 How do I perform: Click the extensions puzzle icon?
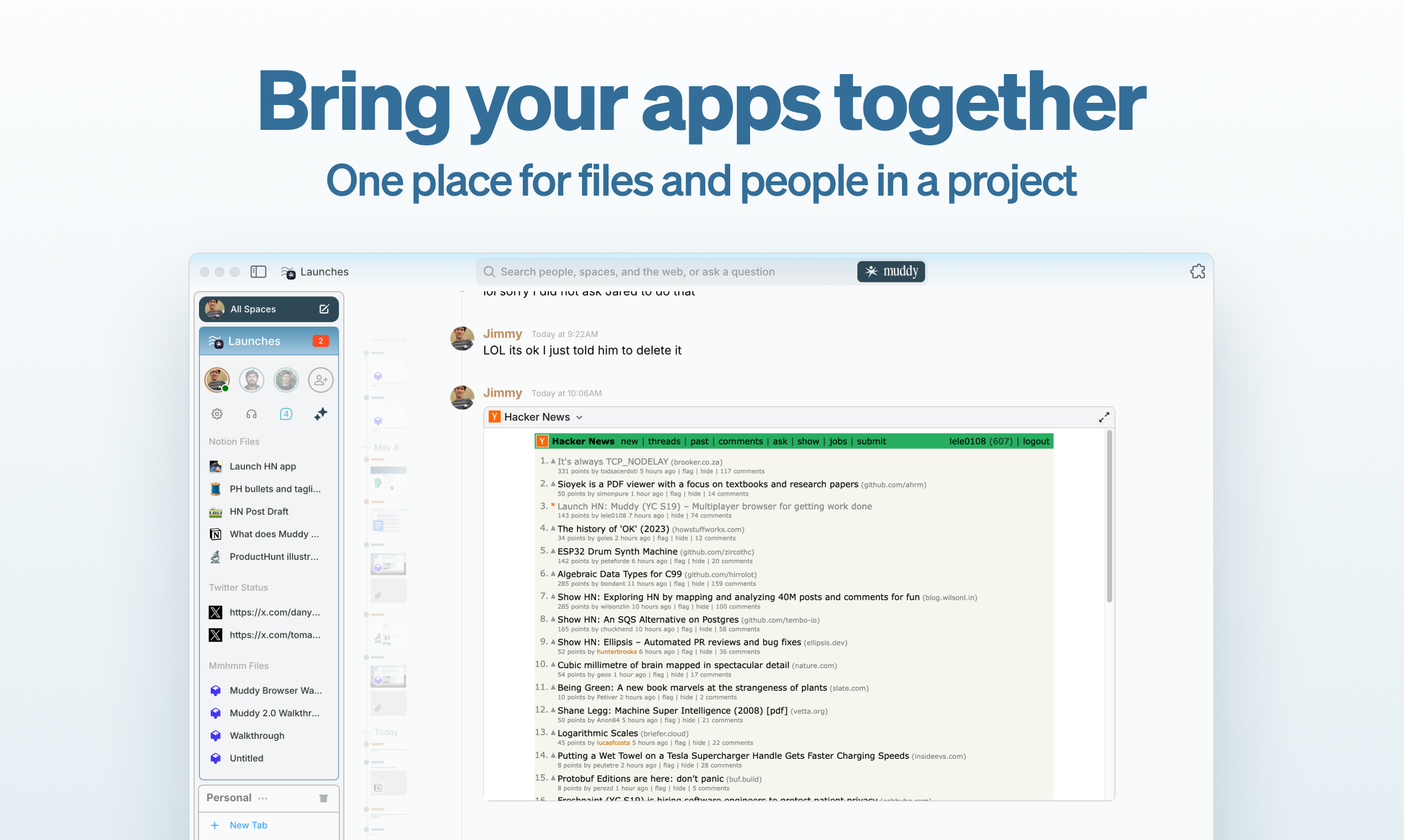point(1197,272)
